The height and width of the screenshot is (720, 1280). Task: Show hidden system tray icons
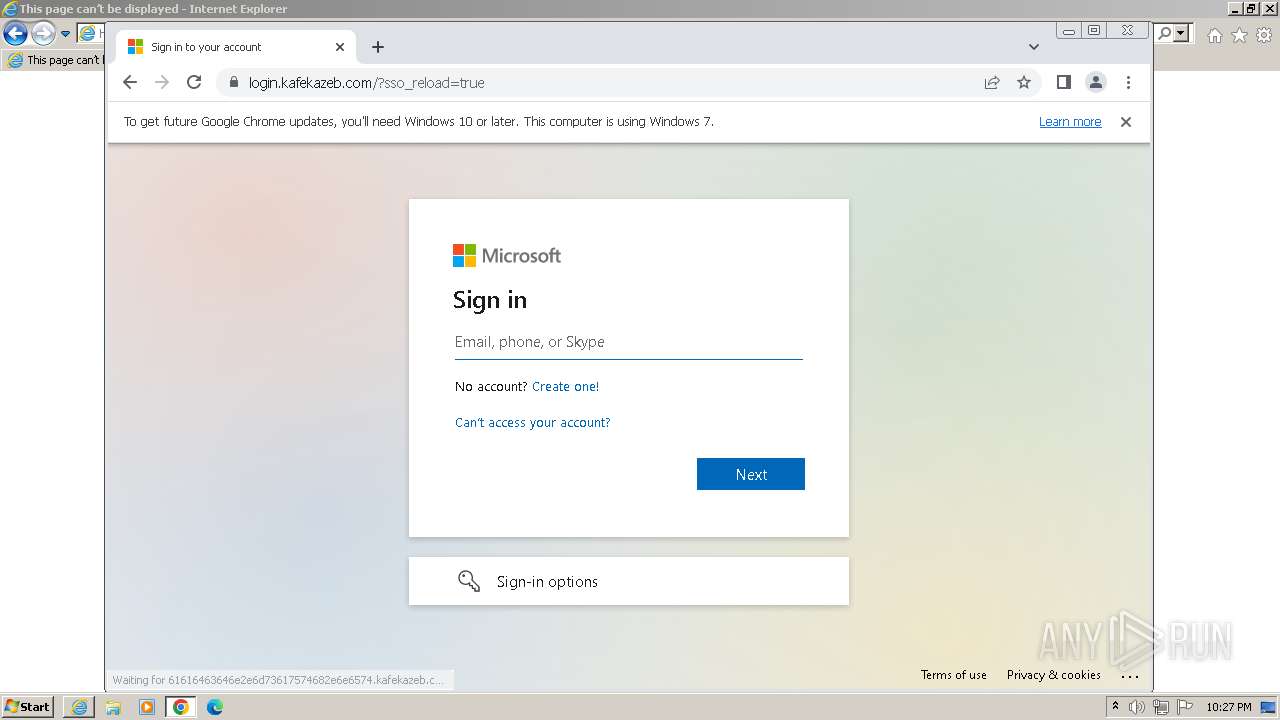pyautogui.click(x=1115, y=707)
